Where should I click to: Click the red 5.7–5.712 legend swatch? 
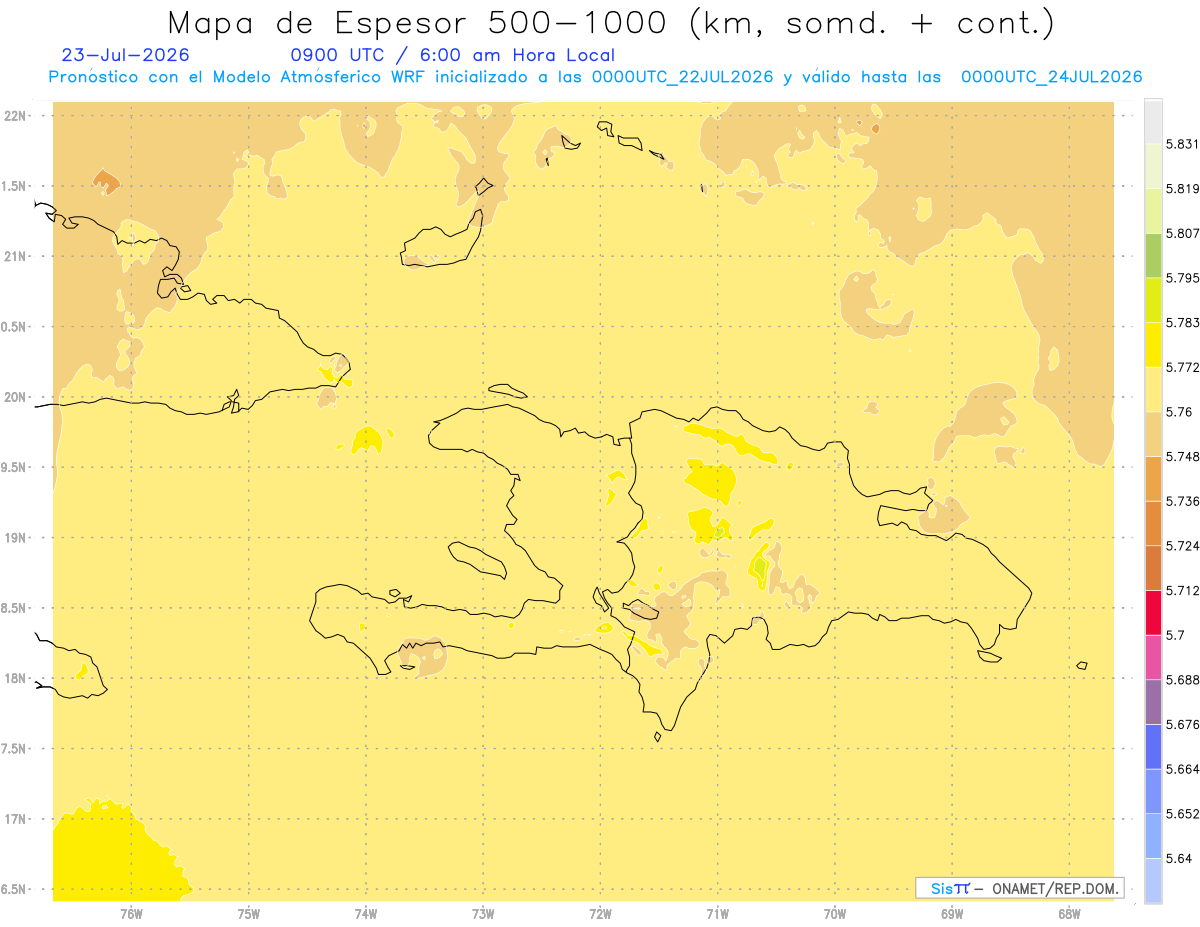tap(1153, 612)
